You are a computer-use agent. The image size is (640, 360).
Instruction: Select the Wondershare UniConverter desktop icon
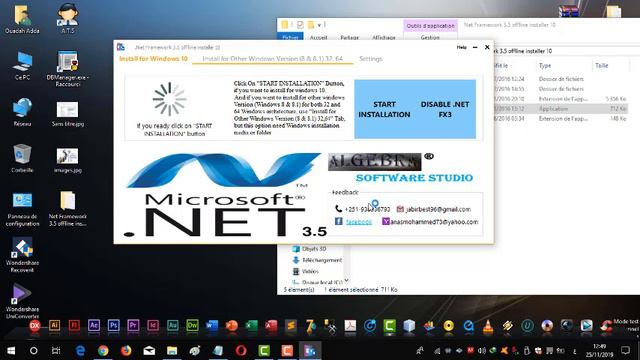pyautogui.click(x=22, y=301)
